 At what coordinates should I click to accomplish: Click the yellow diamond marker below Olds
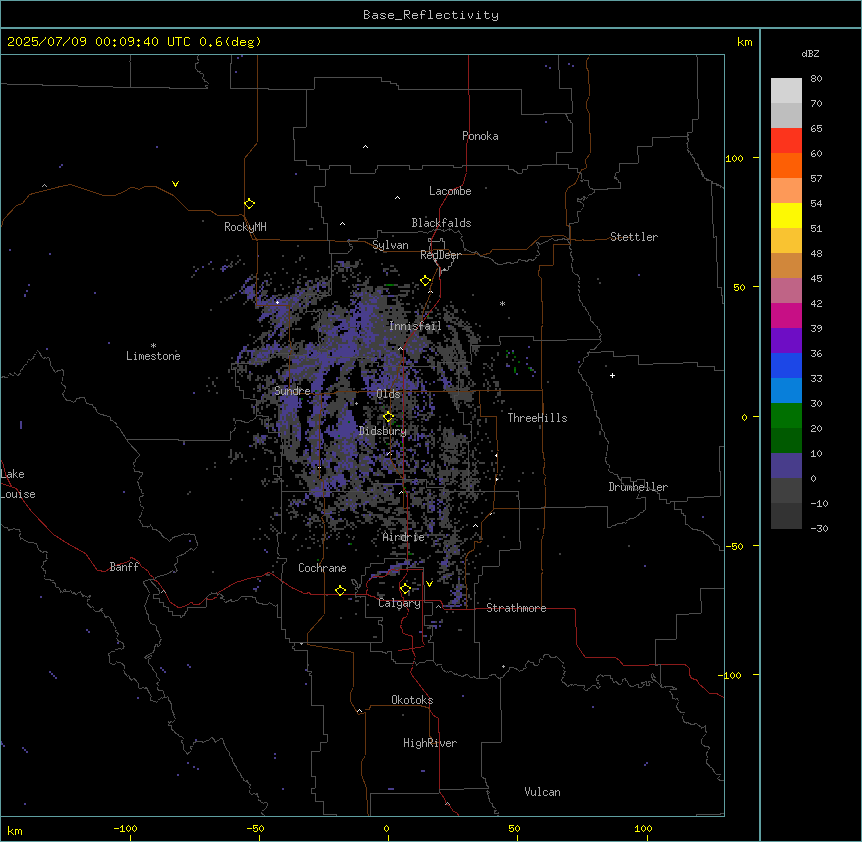(x=389, y=417)
